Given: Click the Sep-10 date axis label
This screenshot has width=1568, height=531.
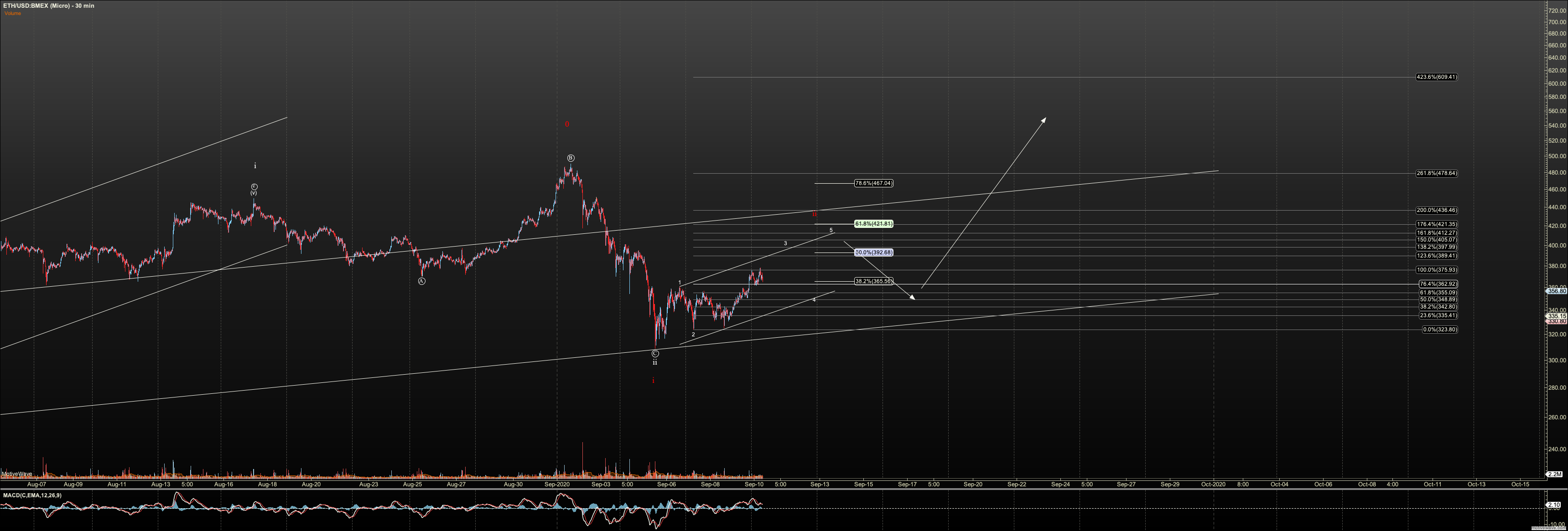Looking at the screenshot, I should pyautogui.click(x=754, y=485).
